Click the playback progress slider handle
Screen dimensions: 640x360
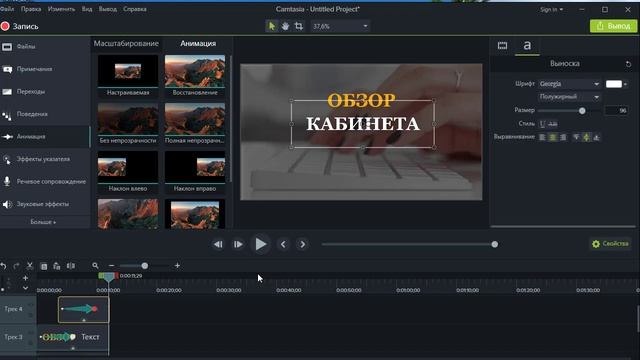(495, 244)
